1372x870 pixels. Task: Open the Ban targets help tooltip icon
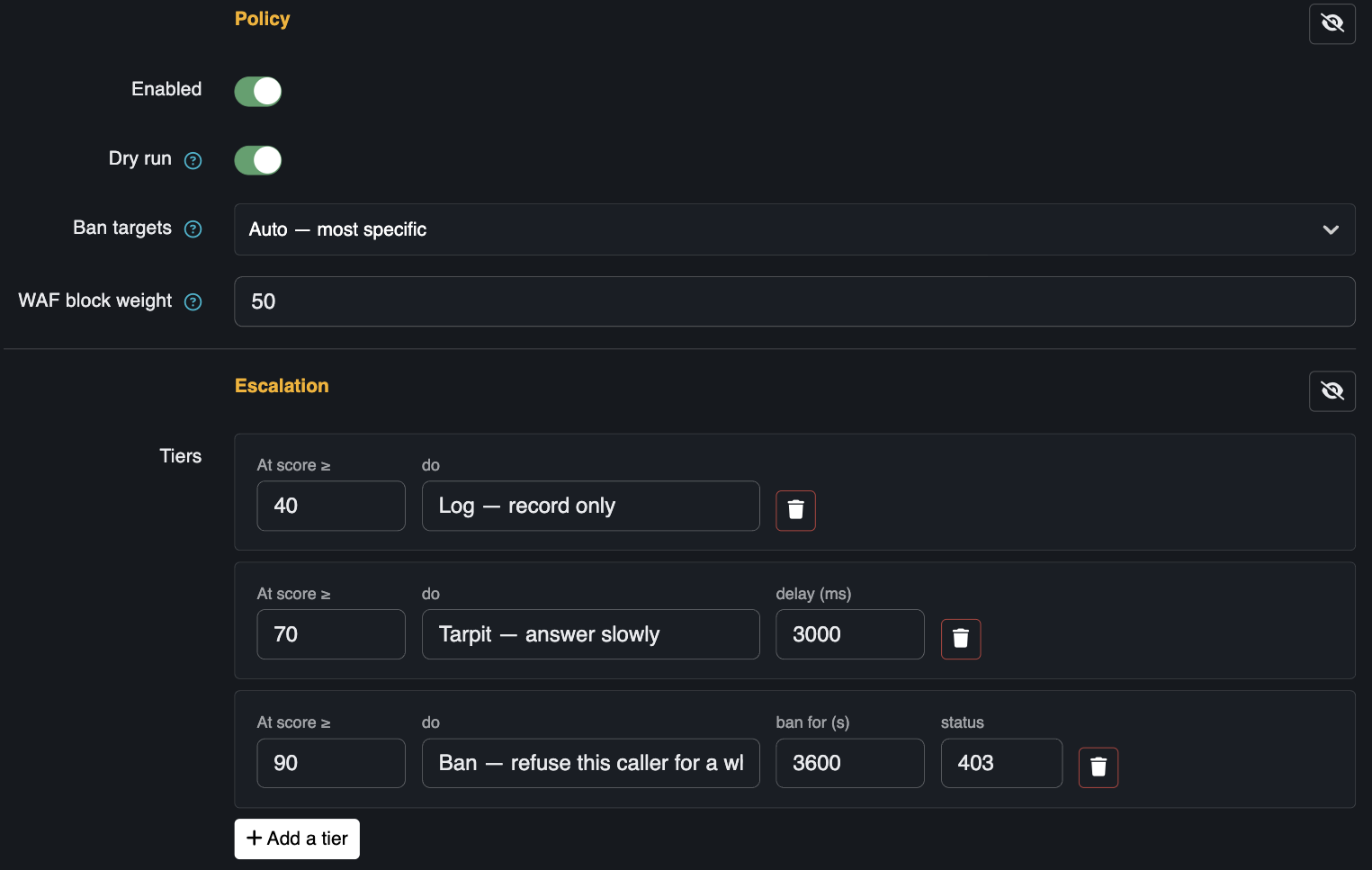[193, 229]
